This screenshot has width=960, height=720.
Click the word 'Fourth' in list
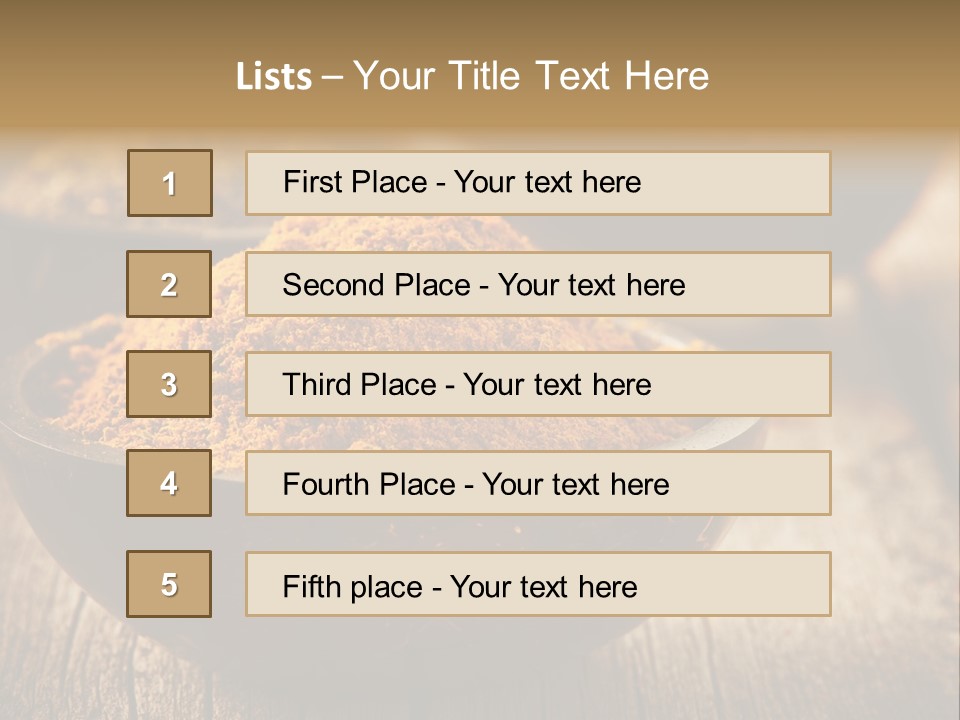pos(325,484)
